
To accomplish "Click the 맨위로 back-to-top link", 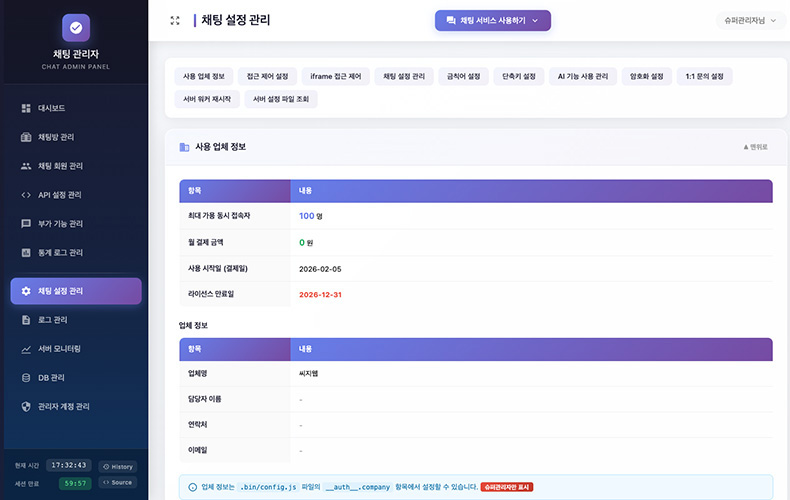I will pos(755,147).
